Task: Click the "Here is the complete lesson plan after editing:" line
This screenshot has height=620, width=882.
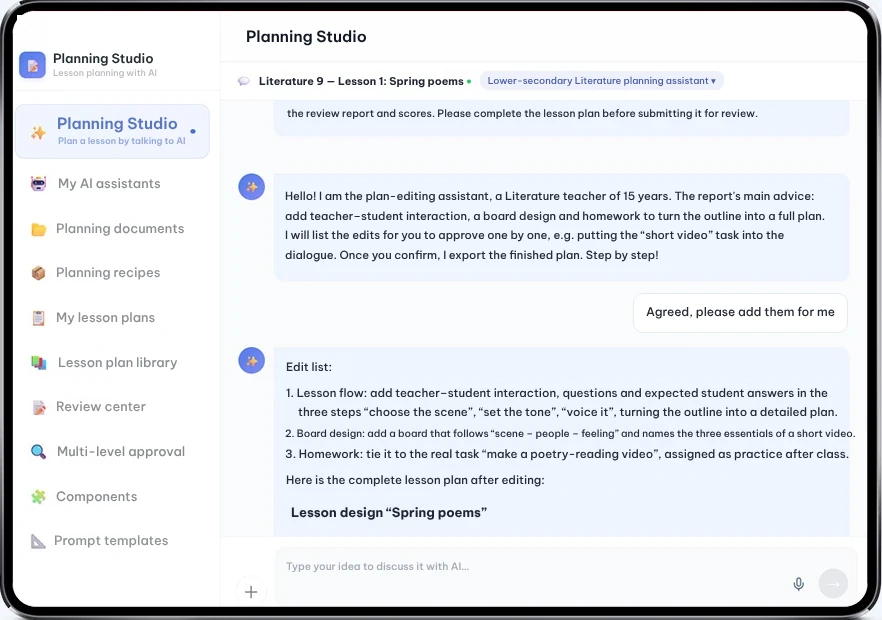Action: coord(415,480)
